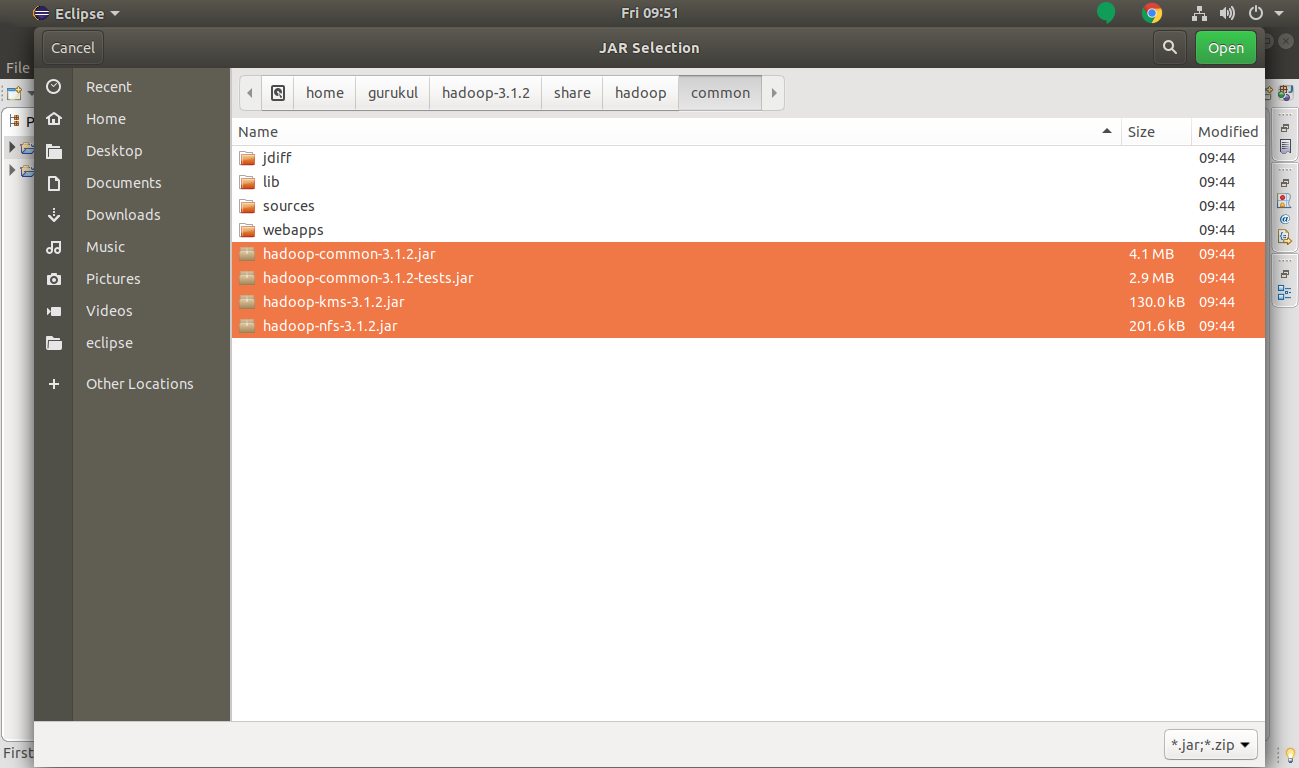Image resolution: width=1299 pixels, height=768 pixels.
Task: Click the Chrome icon in top bar
Action: coord(1152,13)
